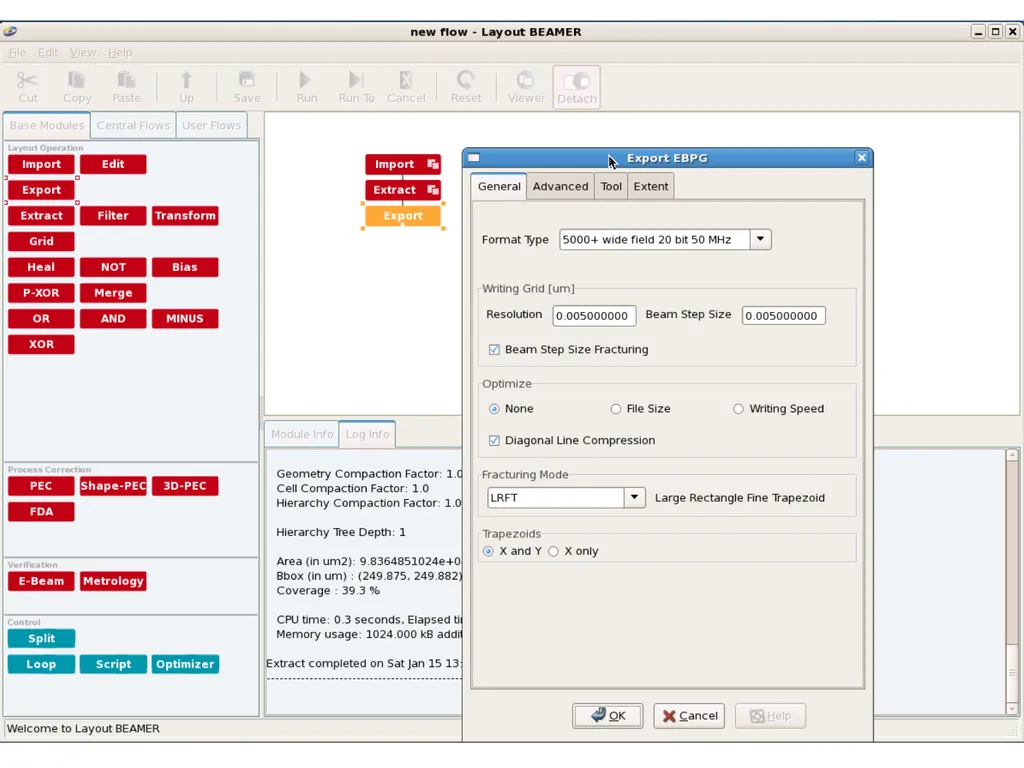Toggle Beam Step Size Fracturing checkbox
Image resolution: width=1024 pixels, height=768 pixels.
pyautogui.click(x=494, y=349)
